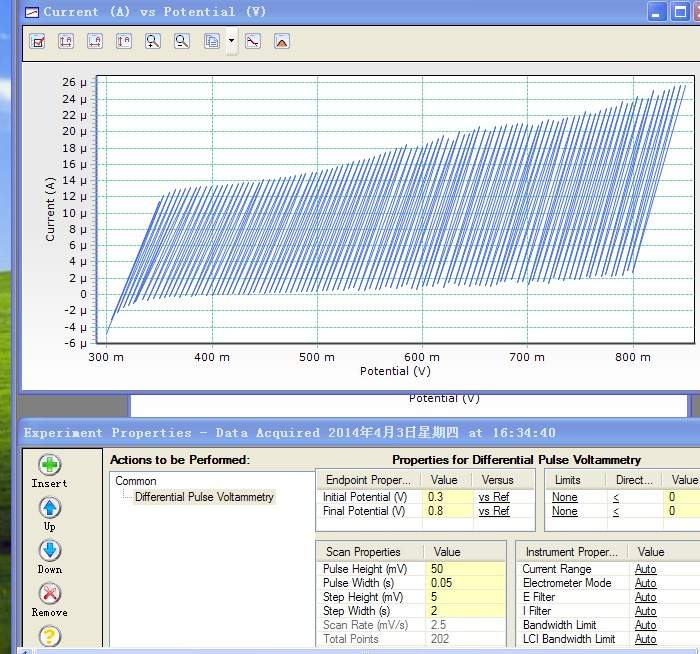Click Potential (V) x-axis title on graph
This screenshot has width=700, height=654.
click(395, 371)
